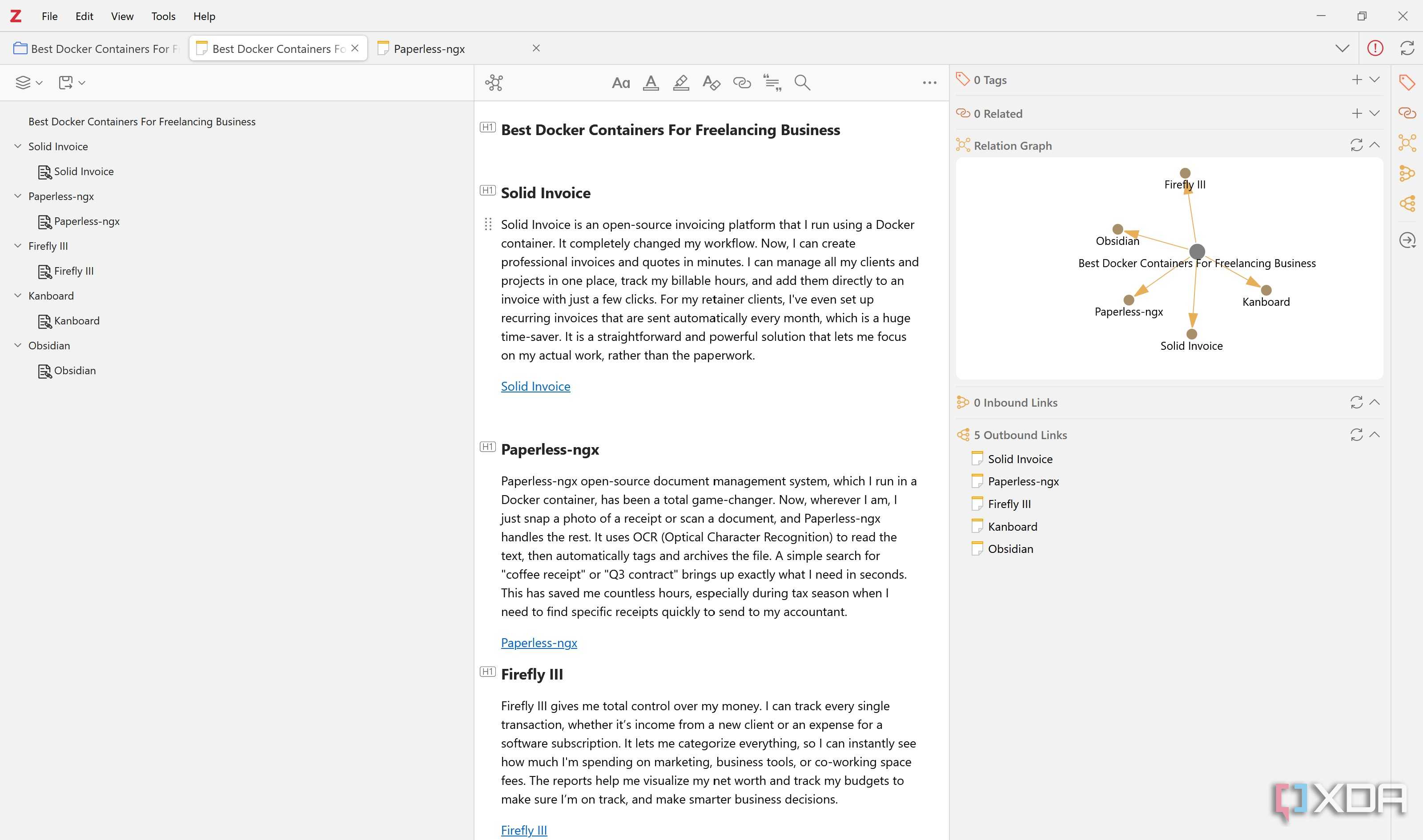Open Inbound Links from right sidebar icon
The height and width of the screenshot is (840, 1423).
coord(1407,172)
